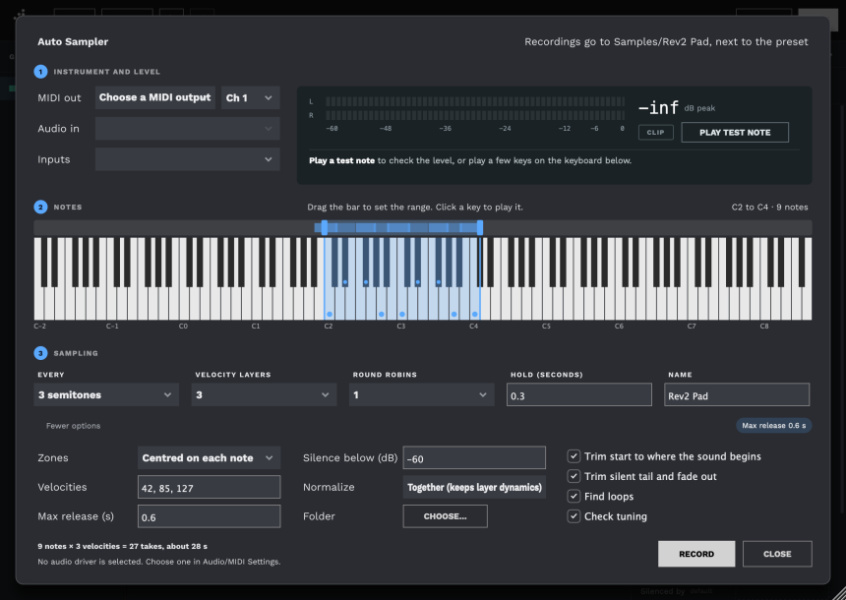
Task: Click the 'No audio driver is selected' message
Action: pyautogui.click(x=159, y=562)
